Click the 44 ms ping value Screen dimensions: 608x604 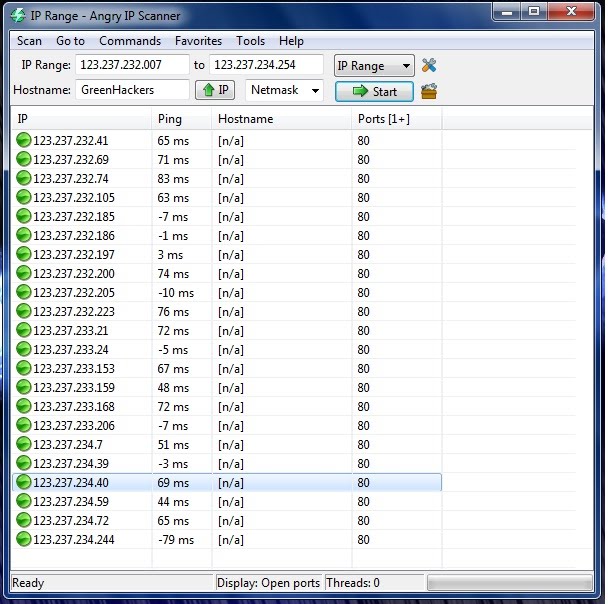(x=173, y=502)
